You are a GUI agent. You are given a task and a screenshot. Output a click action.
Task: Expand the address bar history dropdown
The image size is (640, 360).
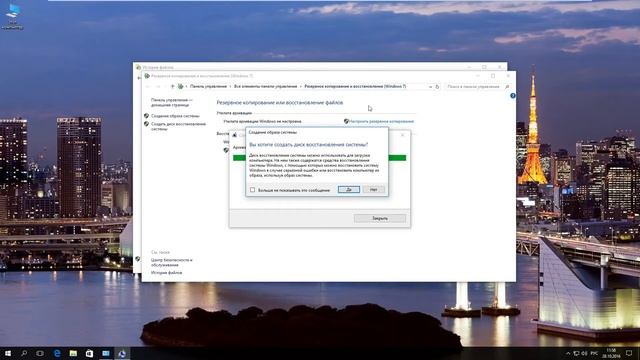[x=430, y=87]
